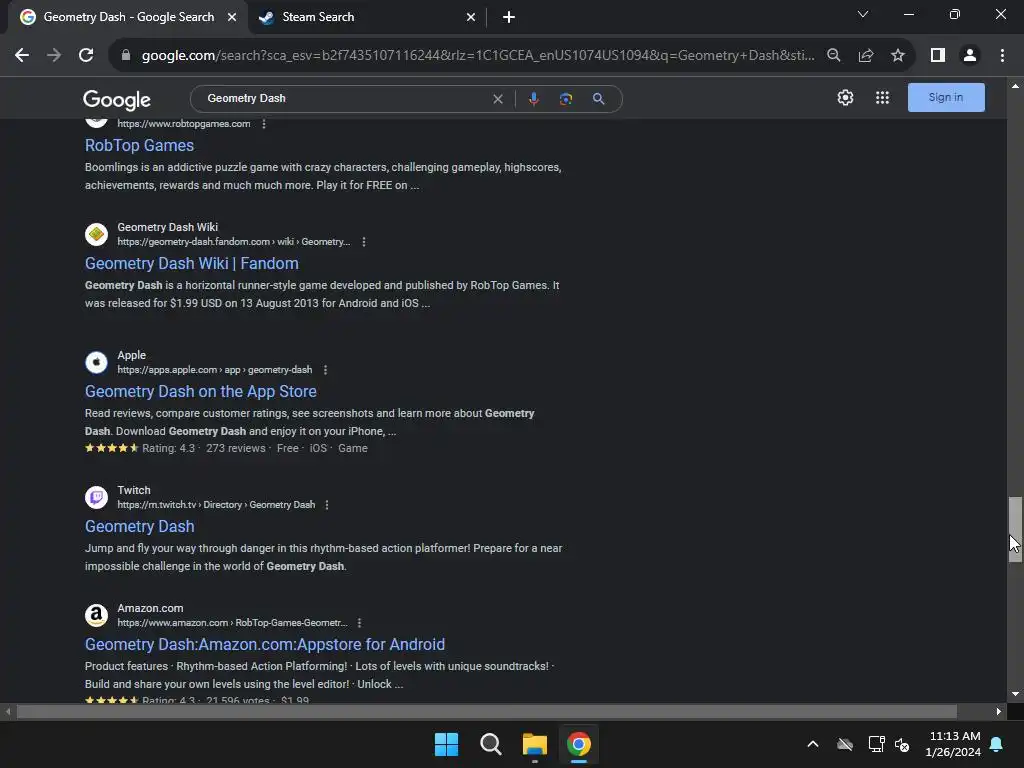This screenshot has width=1024, height=768.
Task: Share this page via share icon
Action: 866,56
